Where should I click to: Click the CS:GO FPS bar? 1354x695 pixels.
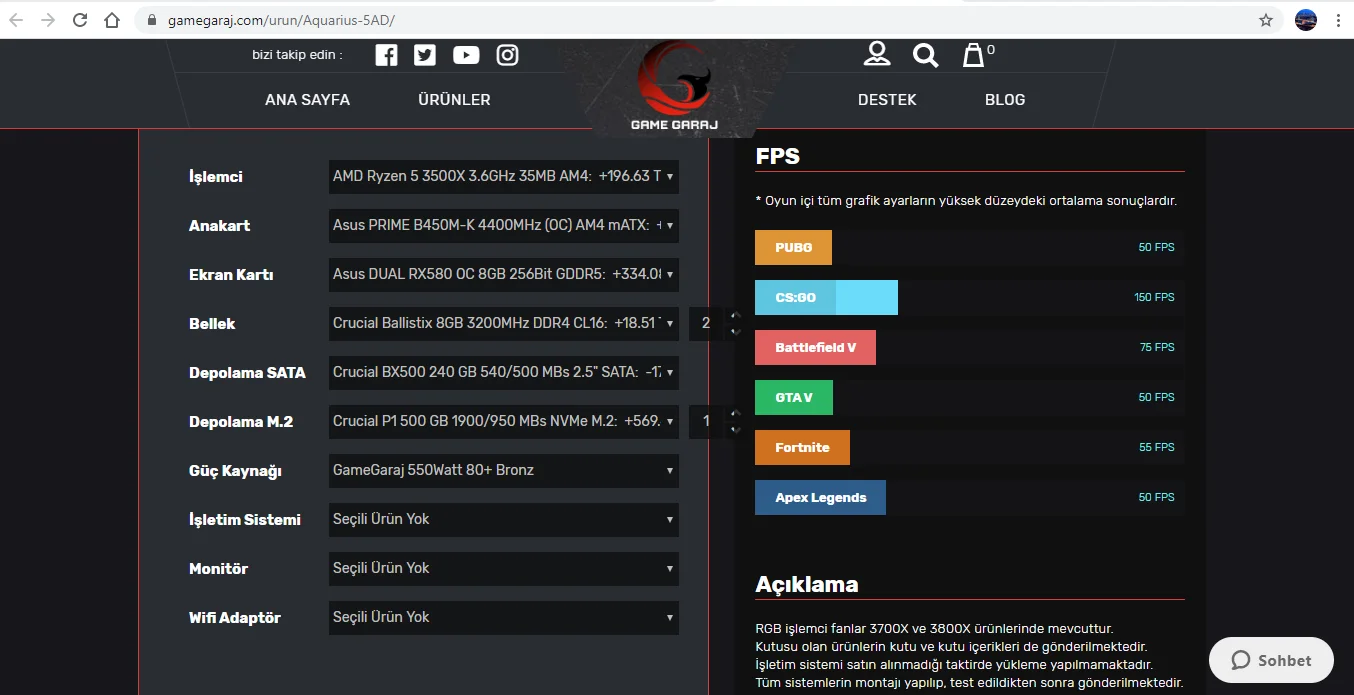(x=826, y=297)
